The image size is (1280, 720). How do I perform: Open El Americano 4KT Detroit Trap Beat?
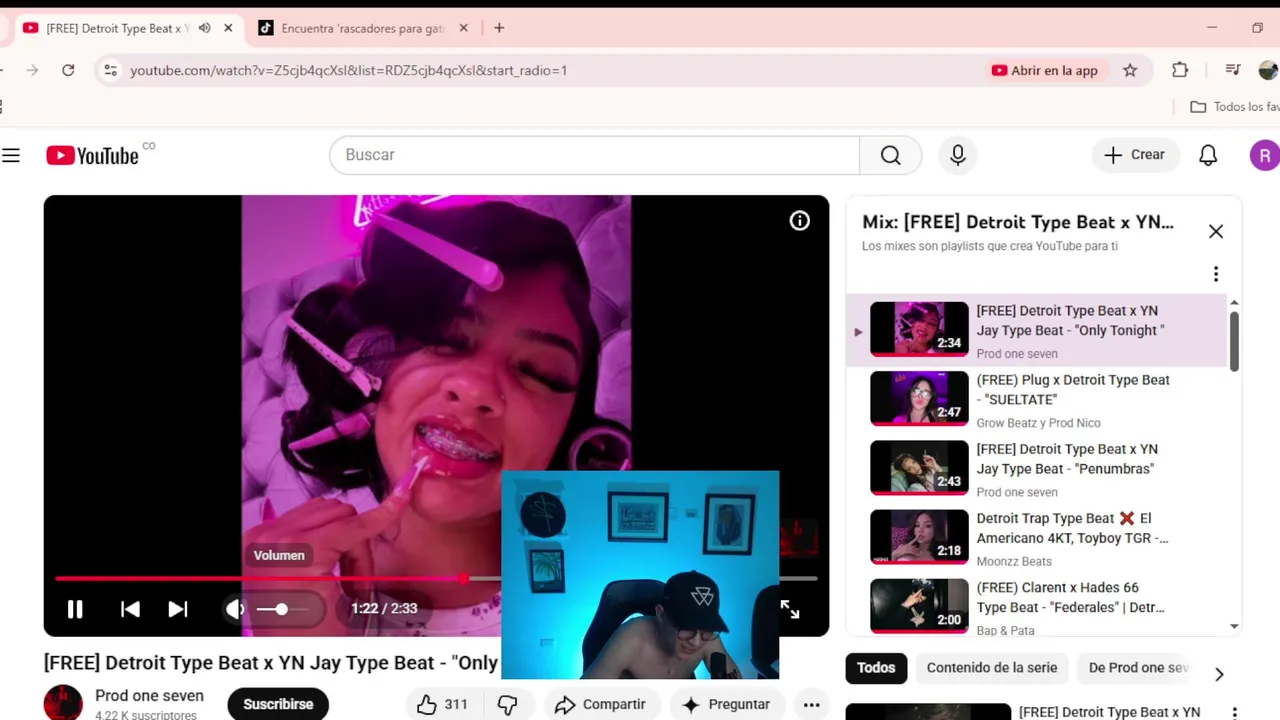tap(1037, 538)
